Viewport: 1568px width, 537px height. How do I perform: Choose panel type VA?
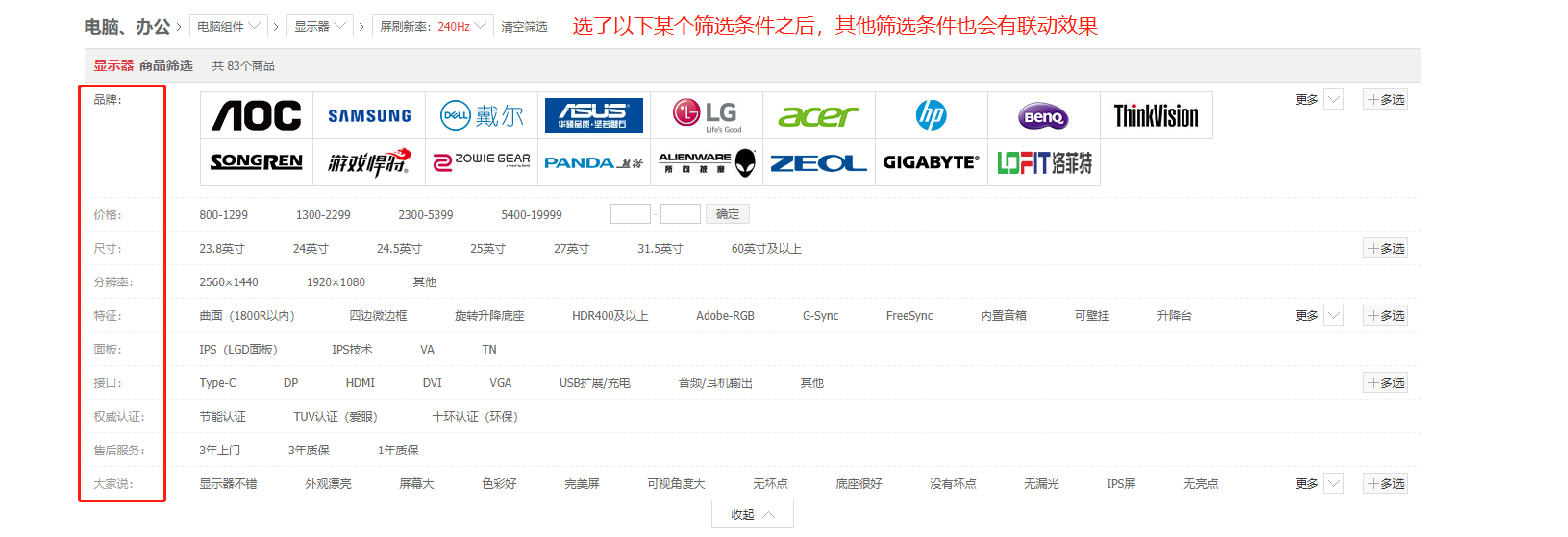(427, 349)
